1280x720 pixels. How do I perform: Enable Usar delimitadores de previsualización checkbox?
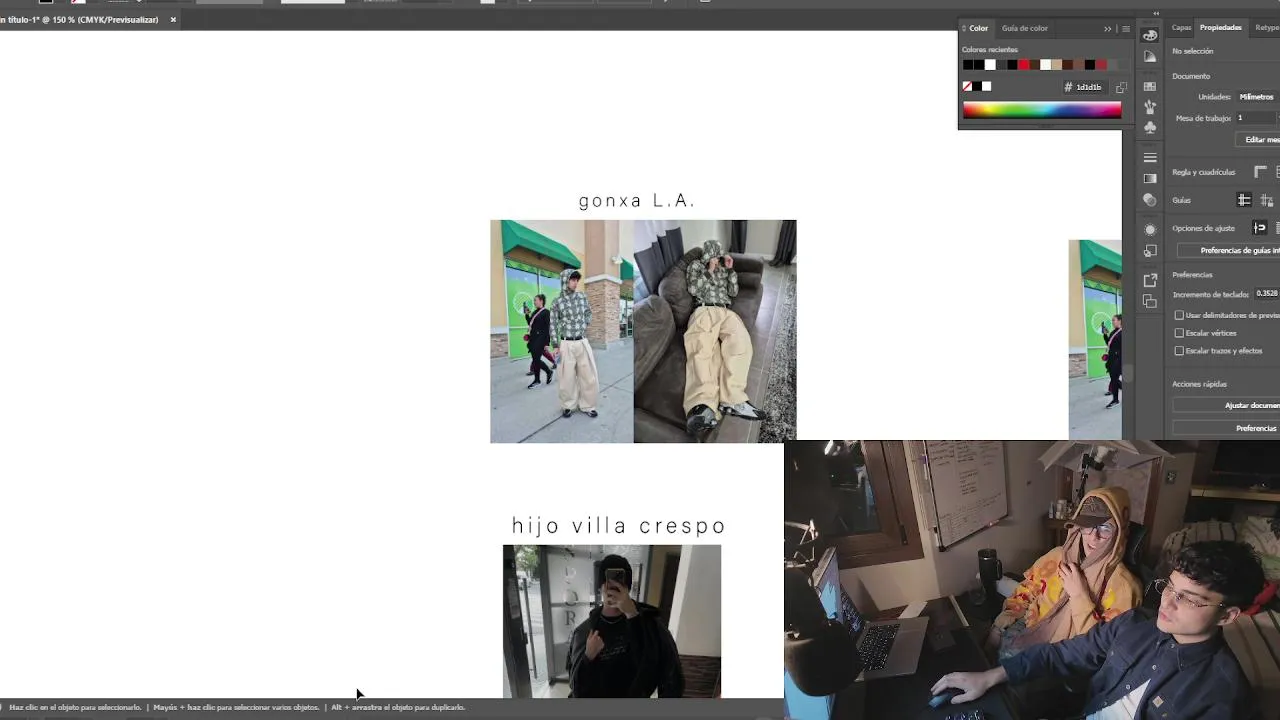click(1179, 315)
